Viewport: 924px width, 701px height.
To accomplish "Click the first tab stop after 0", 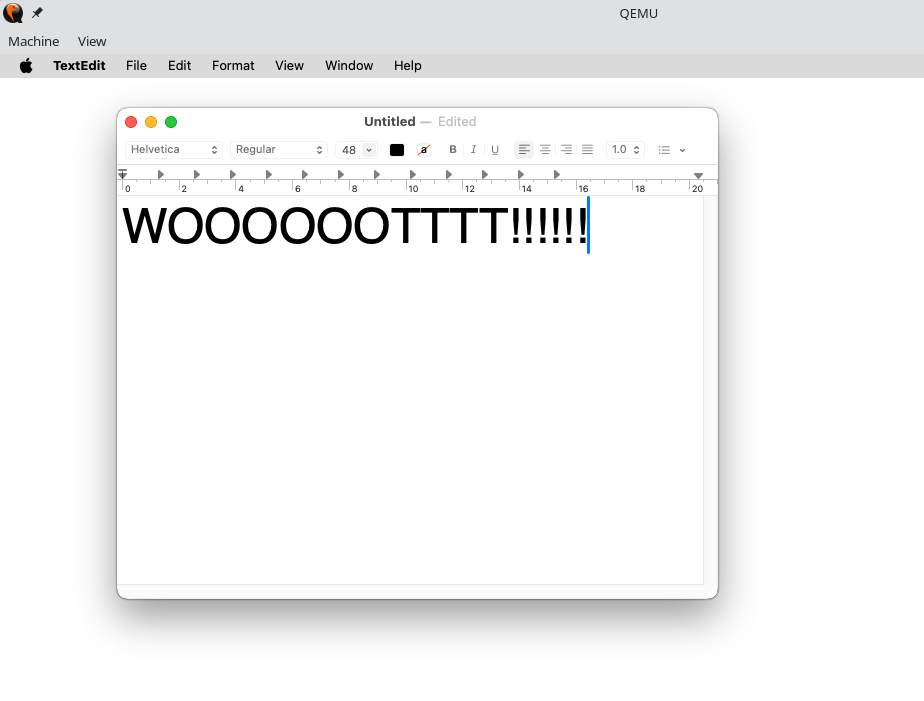I will pos(161,174).
